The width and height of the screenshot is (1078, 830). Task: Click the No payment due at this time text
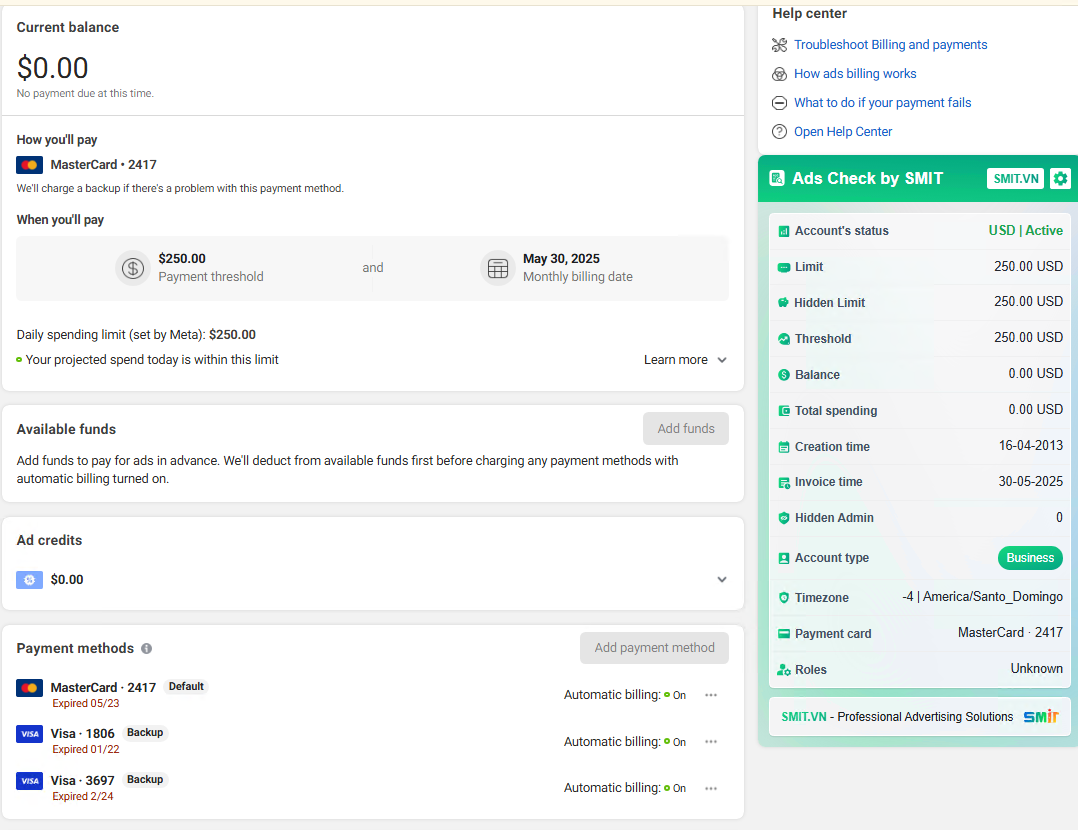pyautogui.click(x=85, y=94)
